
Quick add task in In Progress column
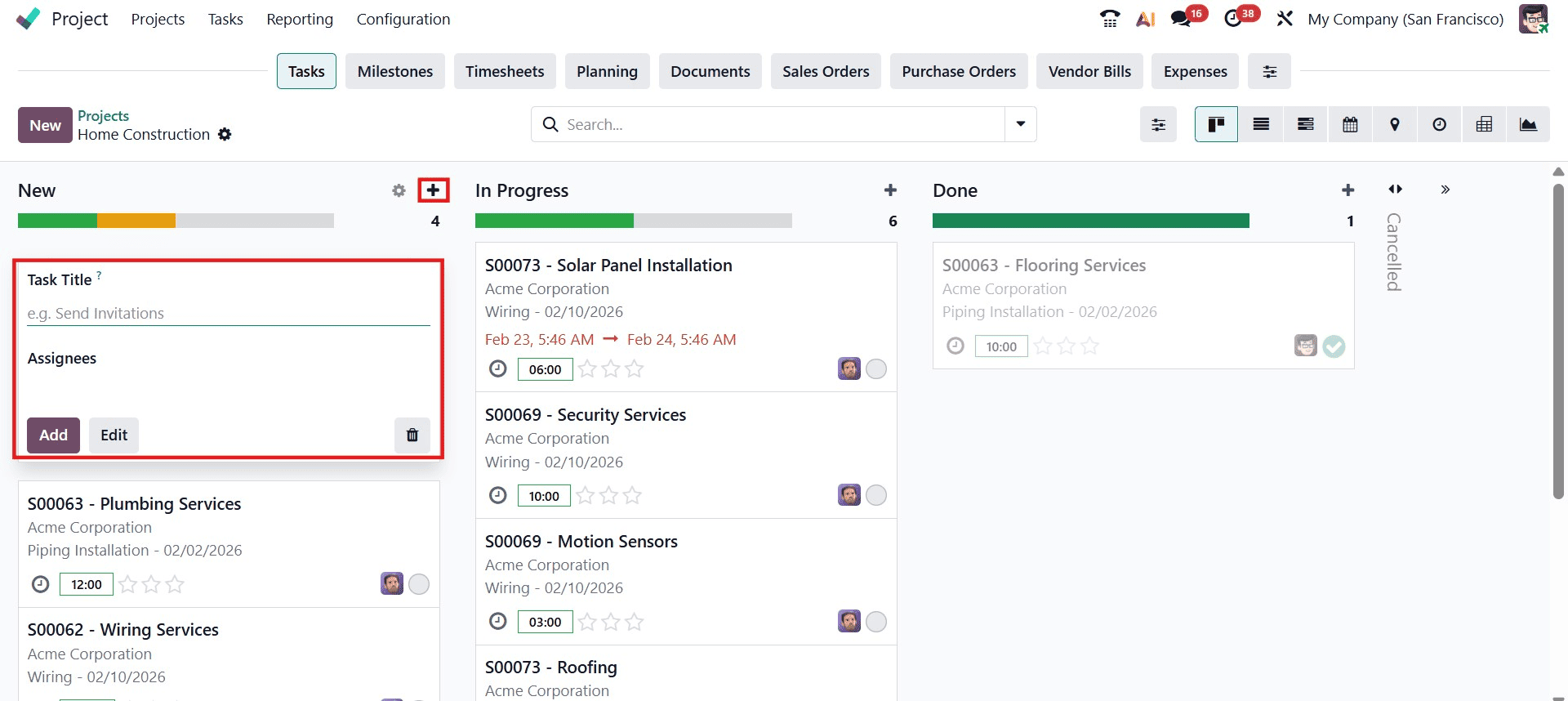(x=890, y=190)
